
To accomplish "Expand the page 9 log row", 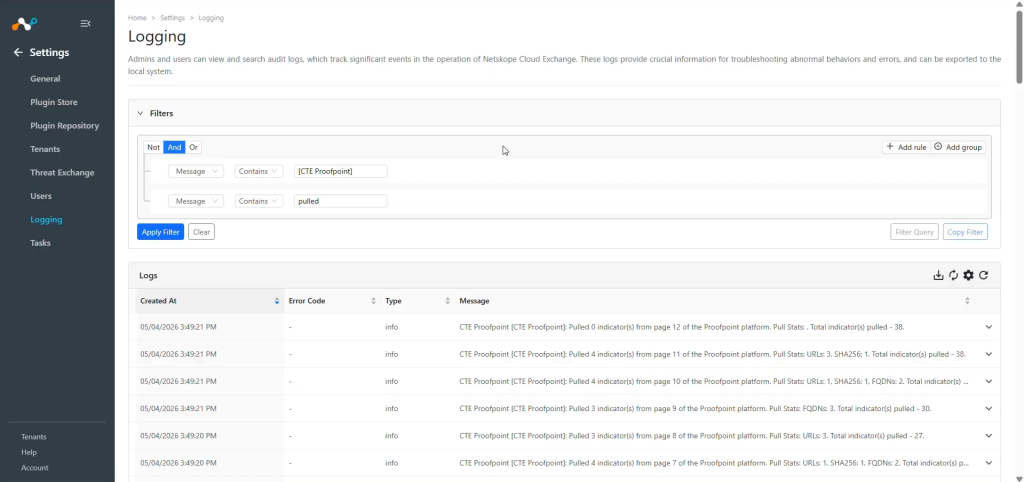I will [988, 408].
